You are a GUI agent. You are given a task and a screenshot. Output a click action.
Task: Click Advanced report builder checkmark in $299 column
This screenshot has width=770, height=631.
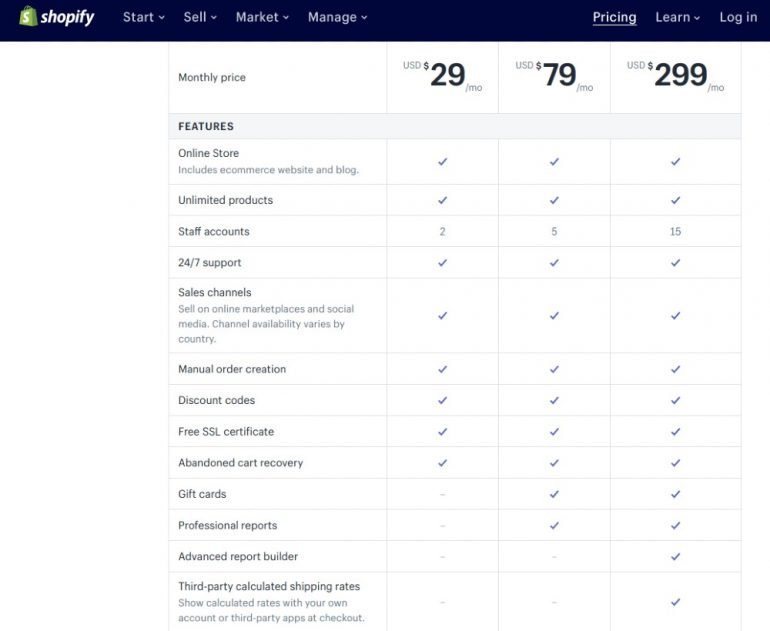tap(675, 557)
